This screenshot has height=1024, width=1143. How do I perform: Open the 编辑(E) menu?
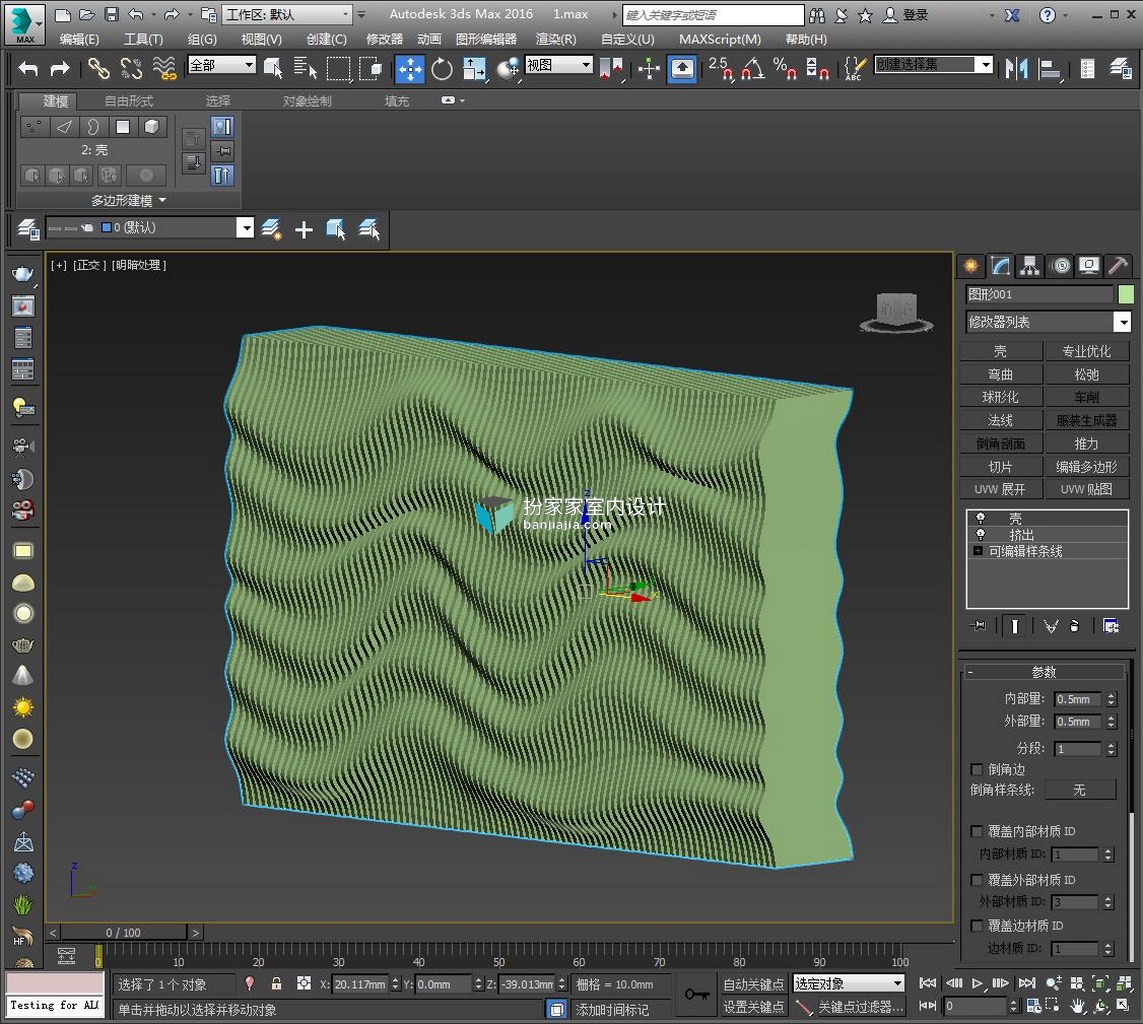click(x=79, y=39)
